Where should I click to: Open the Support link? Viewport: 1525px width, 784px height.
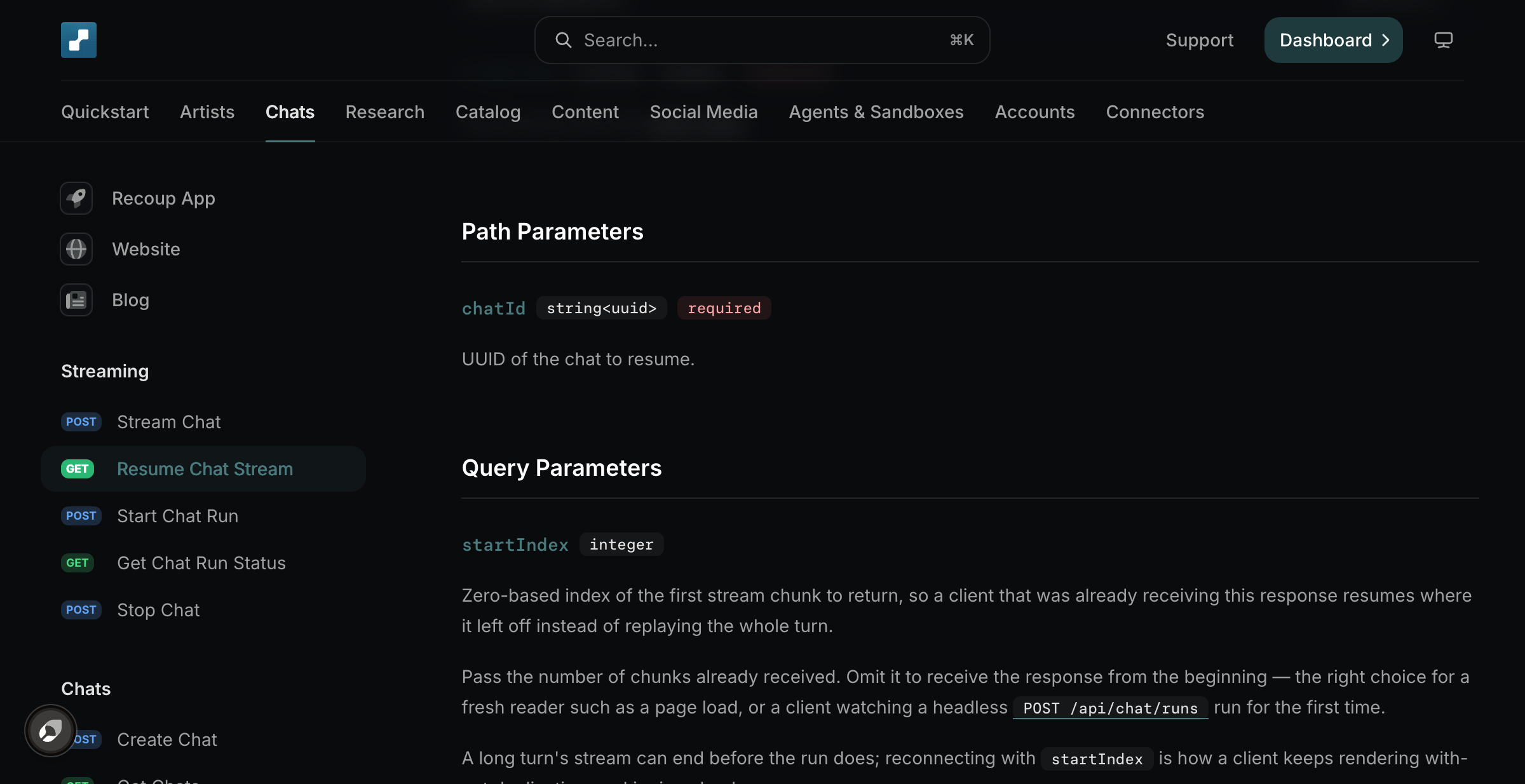pos(1199,40)
